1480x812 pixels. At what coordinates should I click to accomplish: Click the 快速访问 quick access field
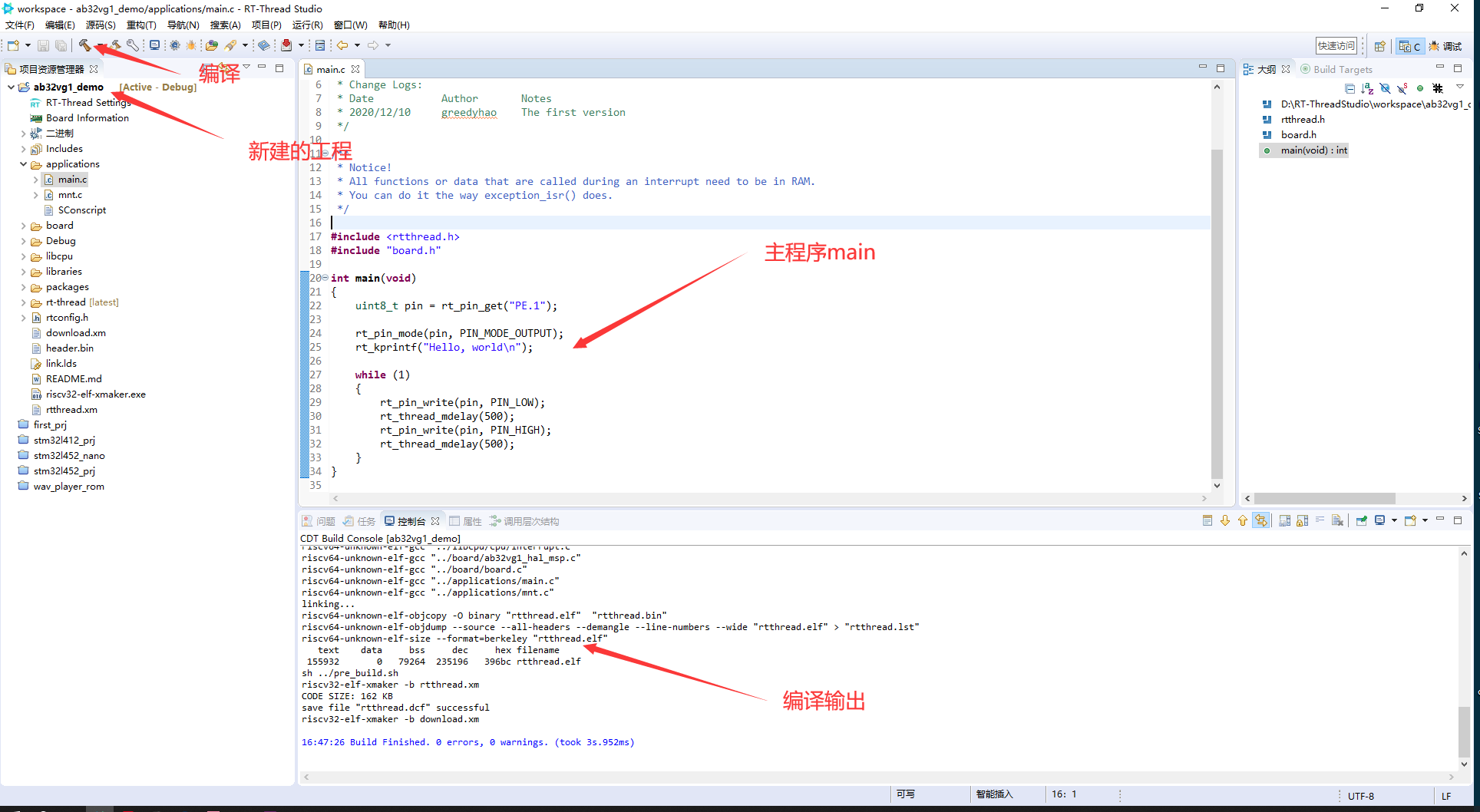point(1336,46)
